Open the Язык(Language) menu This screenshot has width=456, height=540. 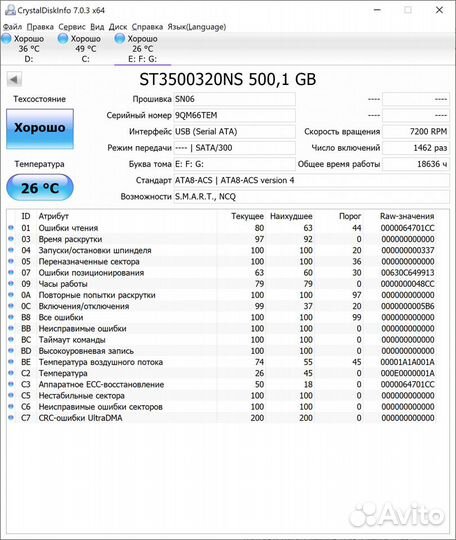(x=197, y=27)
